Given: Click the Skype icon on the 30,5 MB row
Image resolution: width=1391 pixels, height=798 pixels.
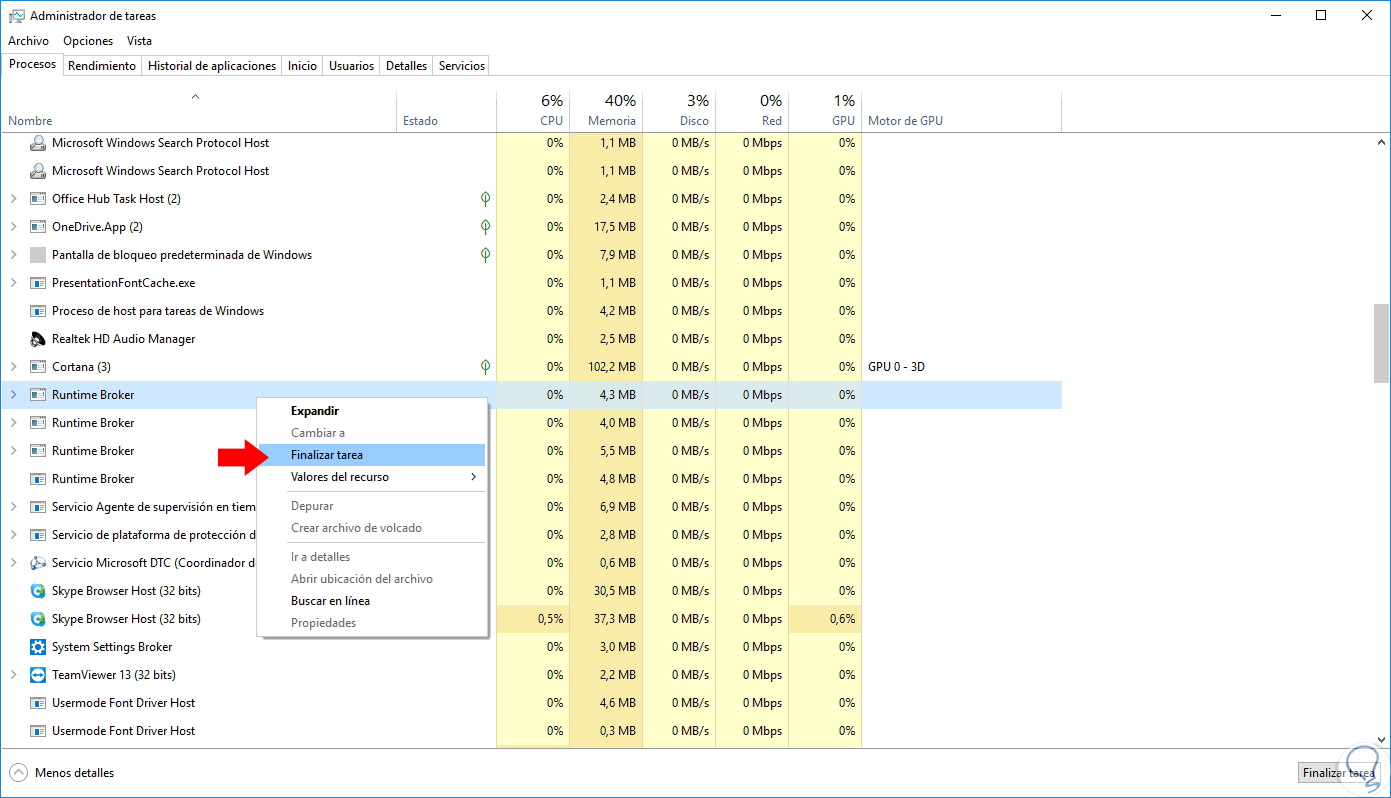Looking at the screenshot, I should [x=38, y=591].
